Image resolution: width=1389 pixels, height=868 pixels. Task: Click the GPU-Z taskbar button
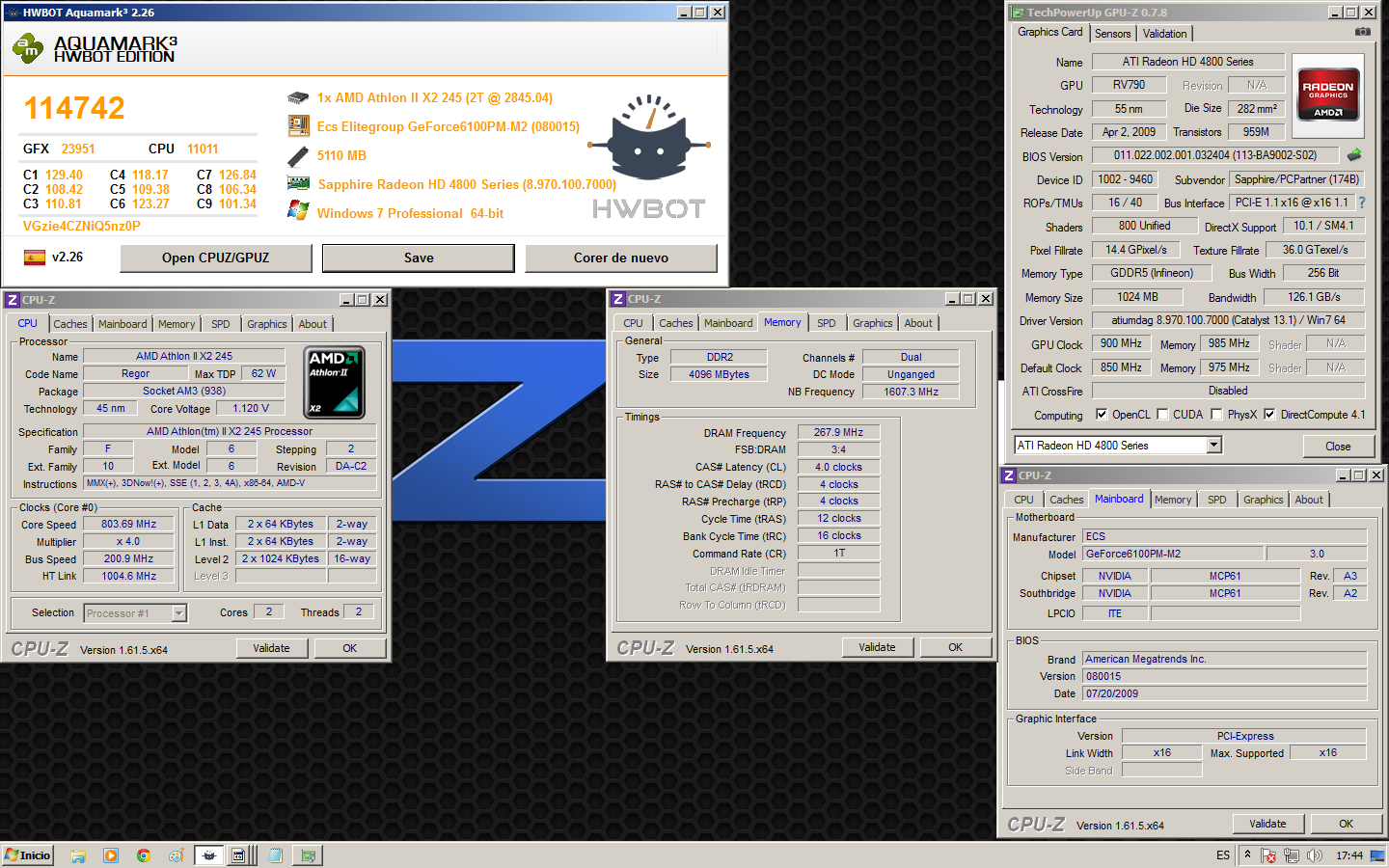tap(308, 855)
